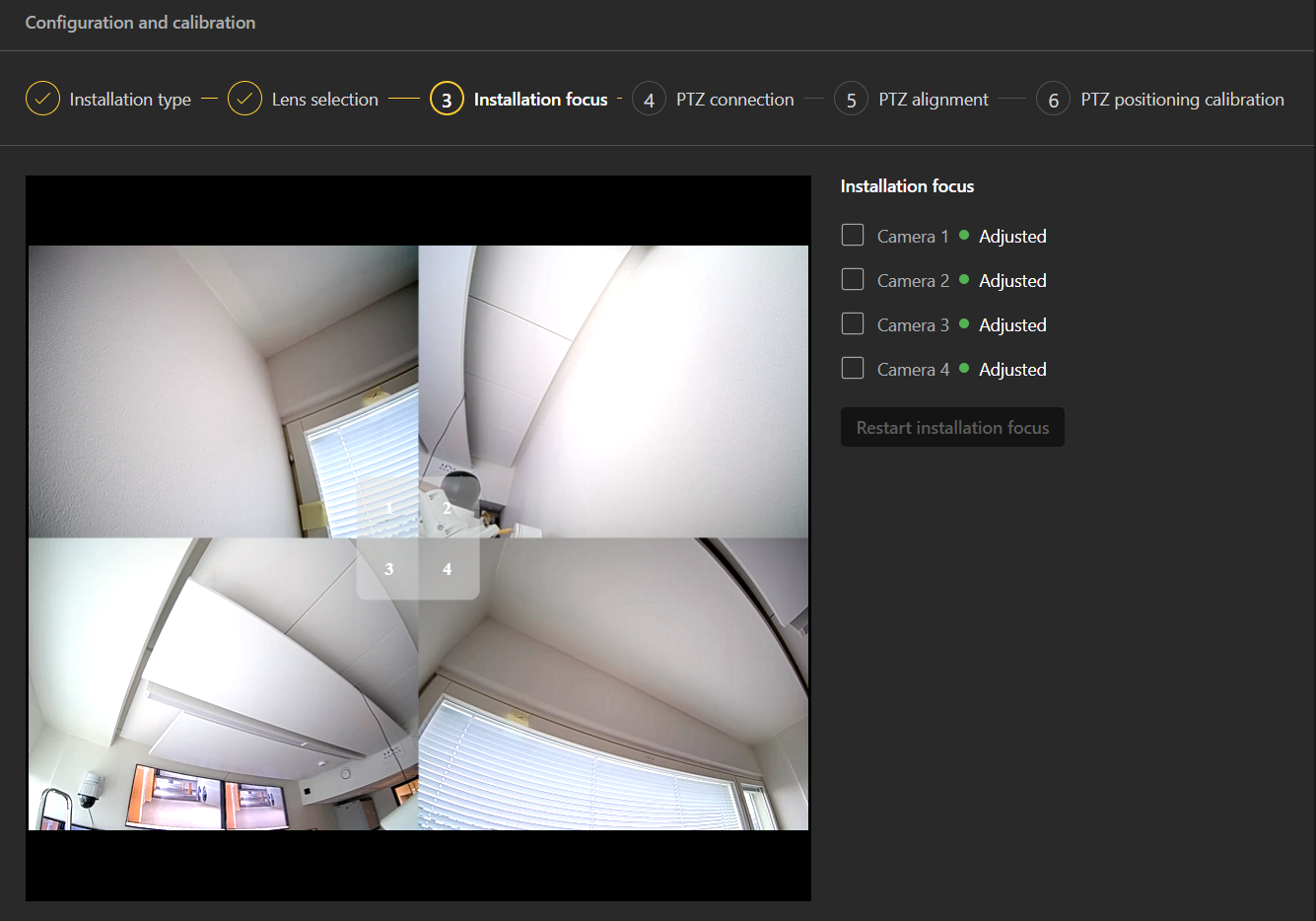This screenshot has height=921, width=1316.
Task: Go to step 4 PTZ connection circle
Action: 649,99
